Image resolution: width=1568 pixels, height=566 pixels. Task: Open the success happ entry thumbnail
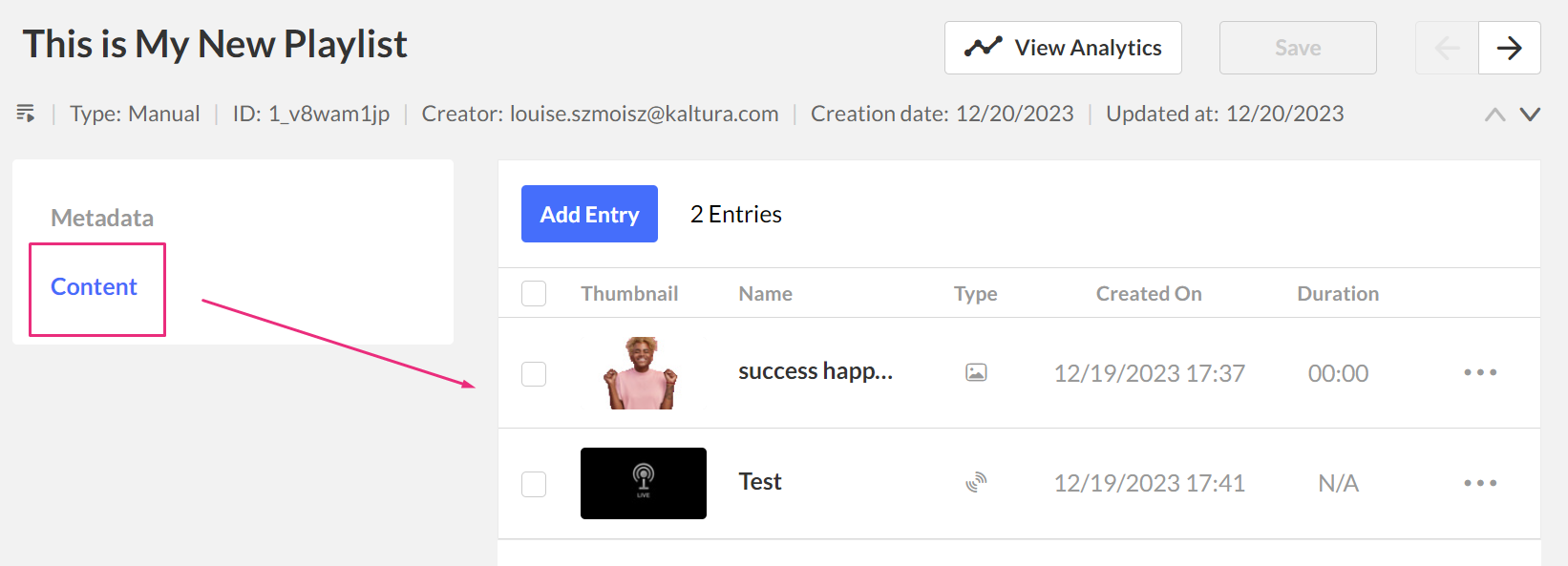642,372
